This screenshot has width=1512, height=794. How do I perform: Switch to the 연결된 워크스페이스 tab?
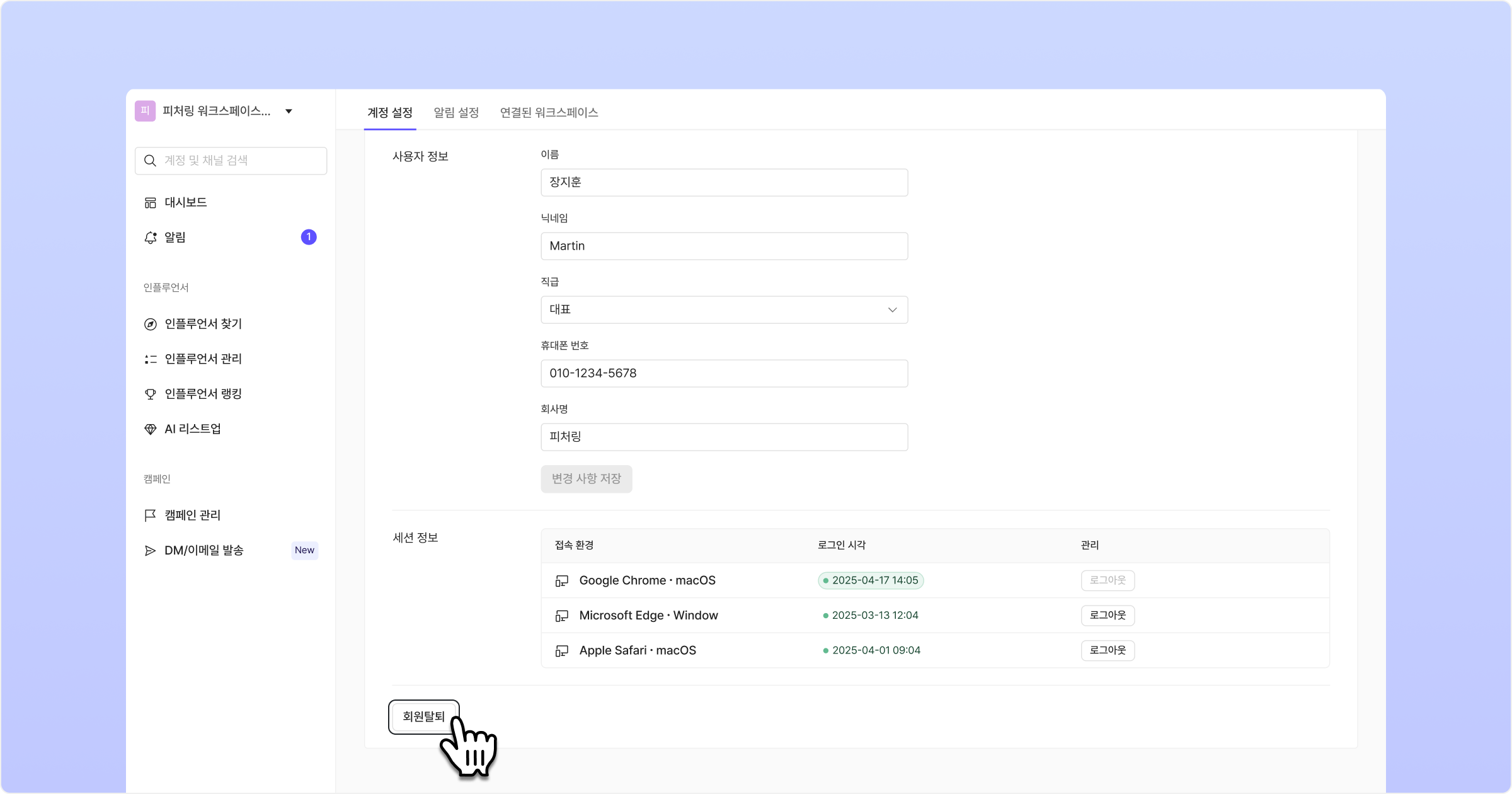(x=549, y=112)
